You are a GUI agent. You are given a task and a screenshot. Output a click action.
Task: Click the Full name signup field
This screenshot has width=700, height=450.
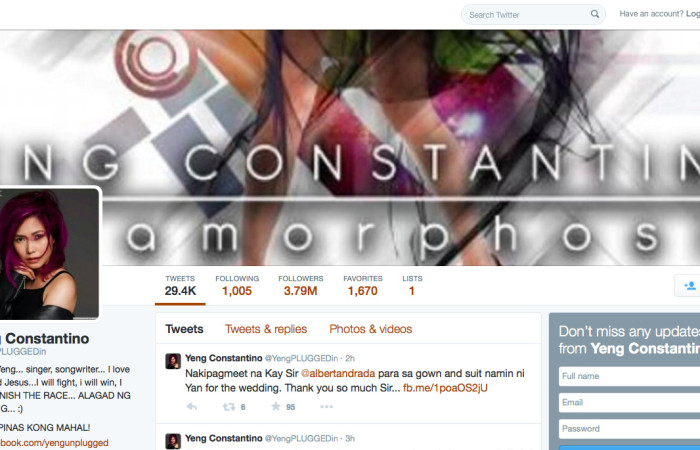(629, 376)
